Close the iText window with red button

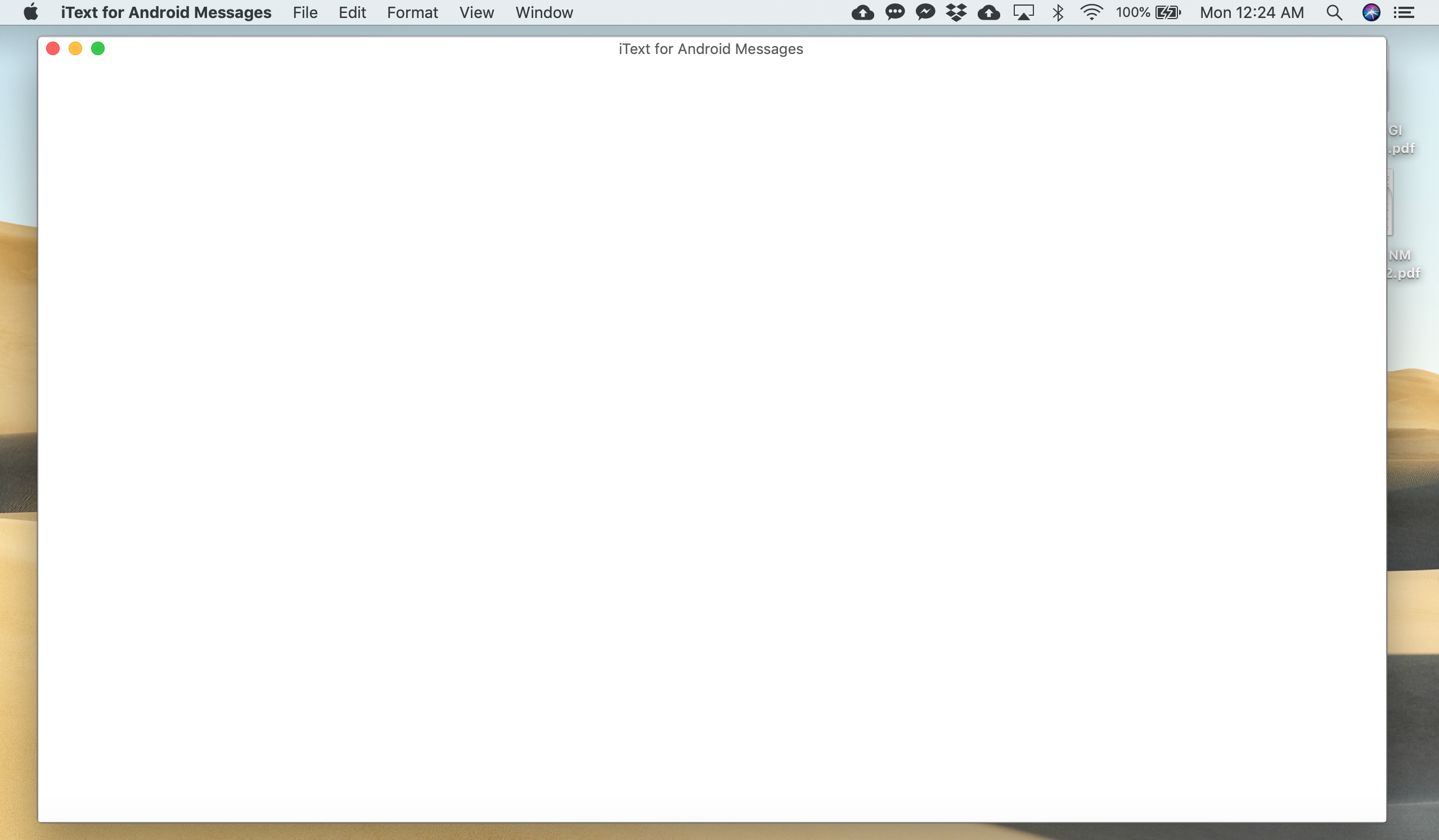click(x=53, y=48)
